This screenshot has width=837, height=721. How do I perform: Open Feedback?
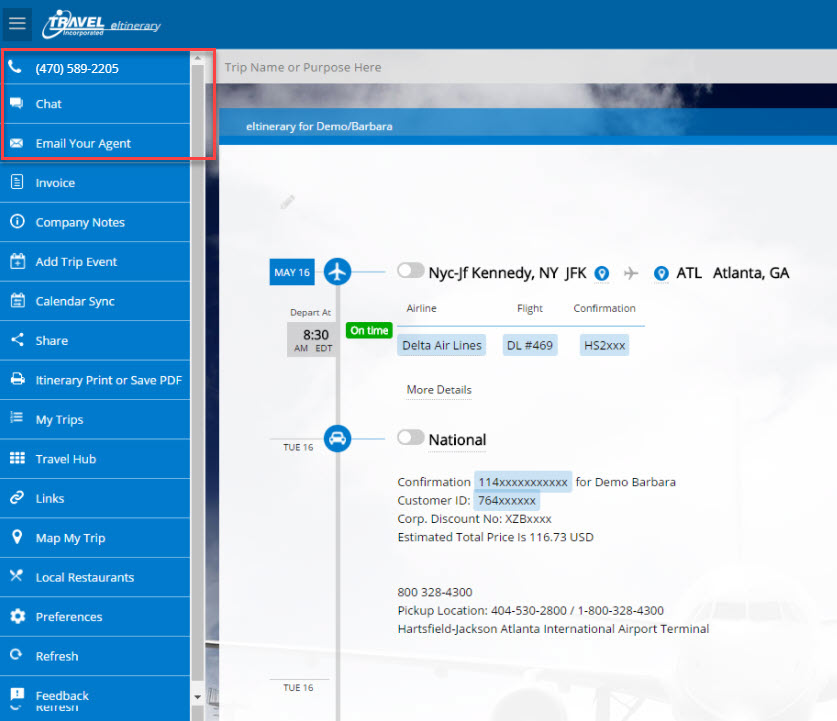point(95,695)
